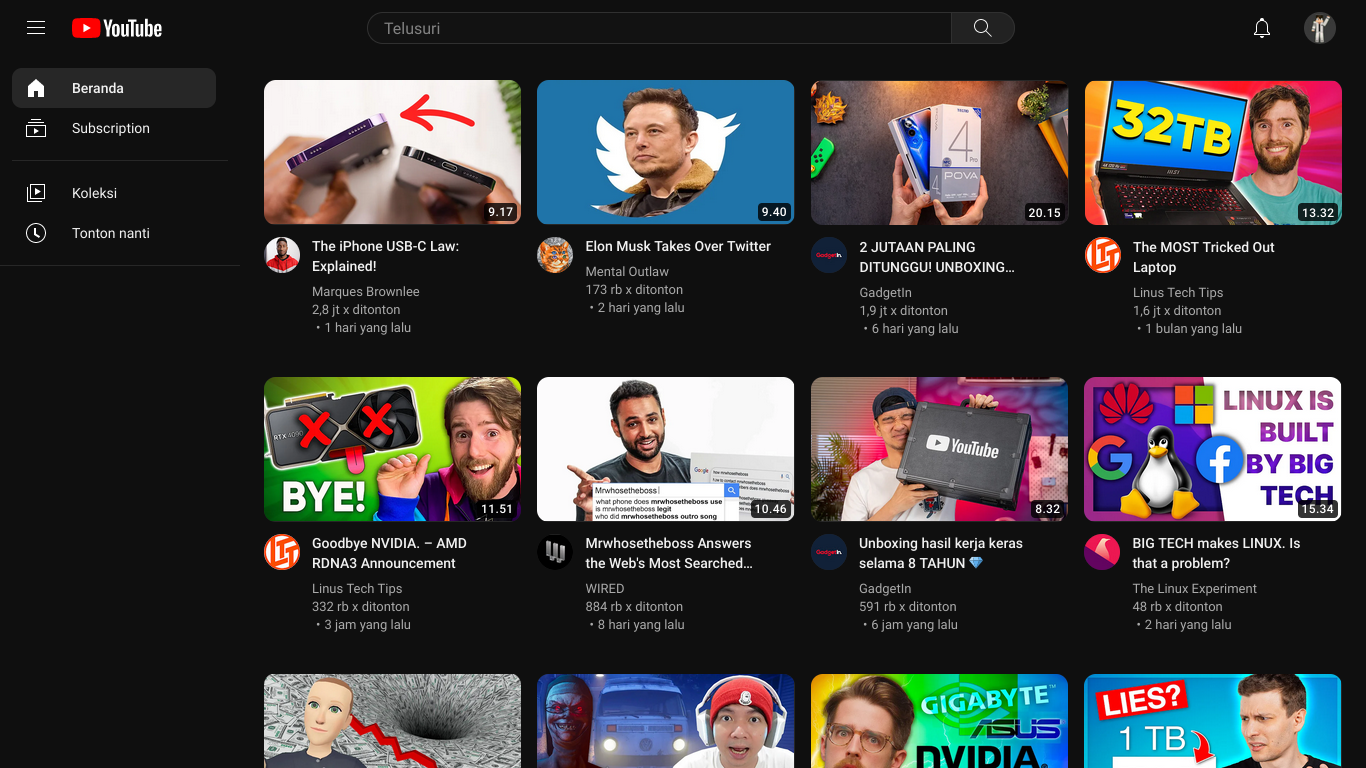Play the Elon Musk Twitter thumbnail
The height and width of the screenshot is (768, 1366).
(x=665, y=152)
